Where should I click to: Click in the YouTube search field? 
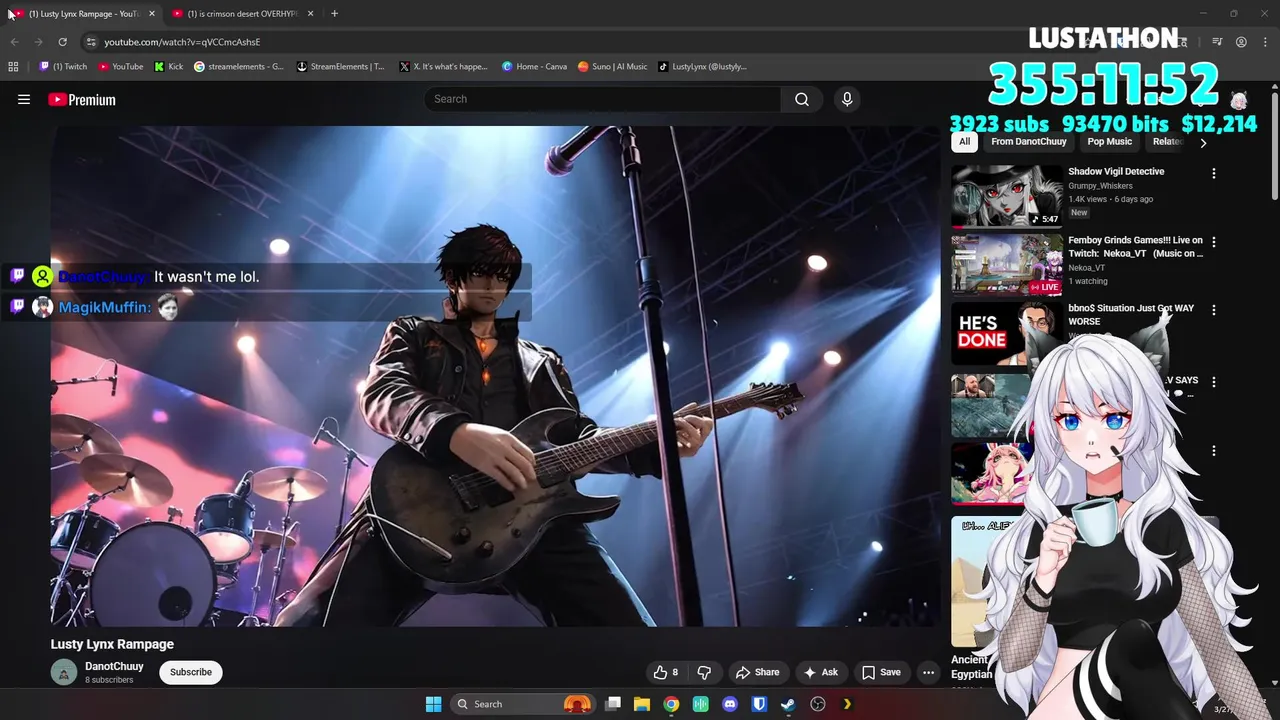pyautogui.click(x=603, y=99)
